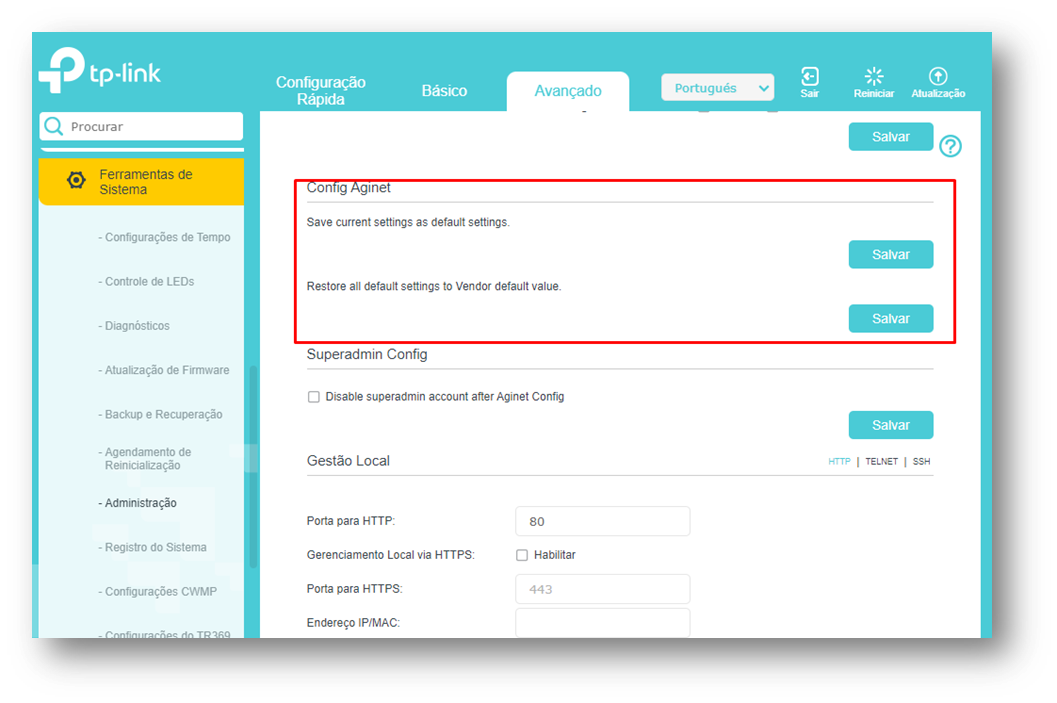This screenshot has width=1057, height=703.
Task: Click Salvar in Superadmin Config section
Action: pos(890,425)
